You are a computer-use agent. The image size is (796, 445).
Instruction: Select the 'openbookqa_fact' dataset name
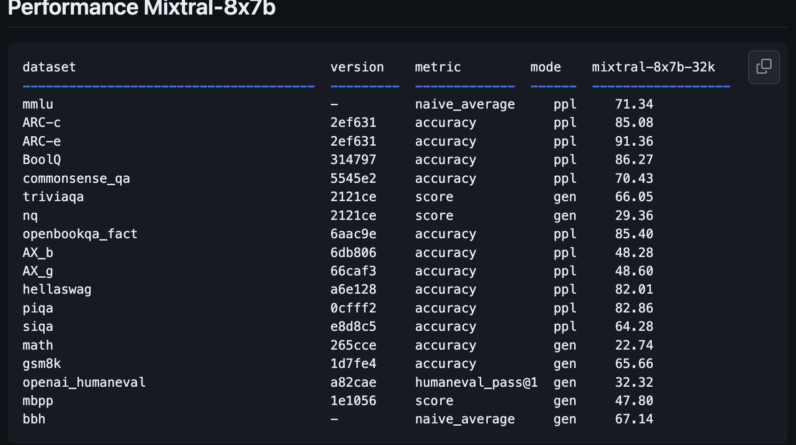click(80, 234)
